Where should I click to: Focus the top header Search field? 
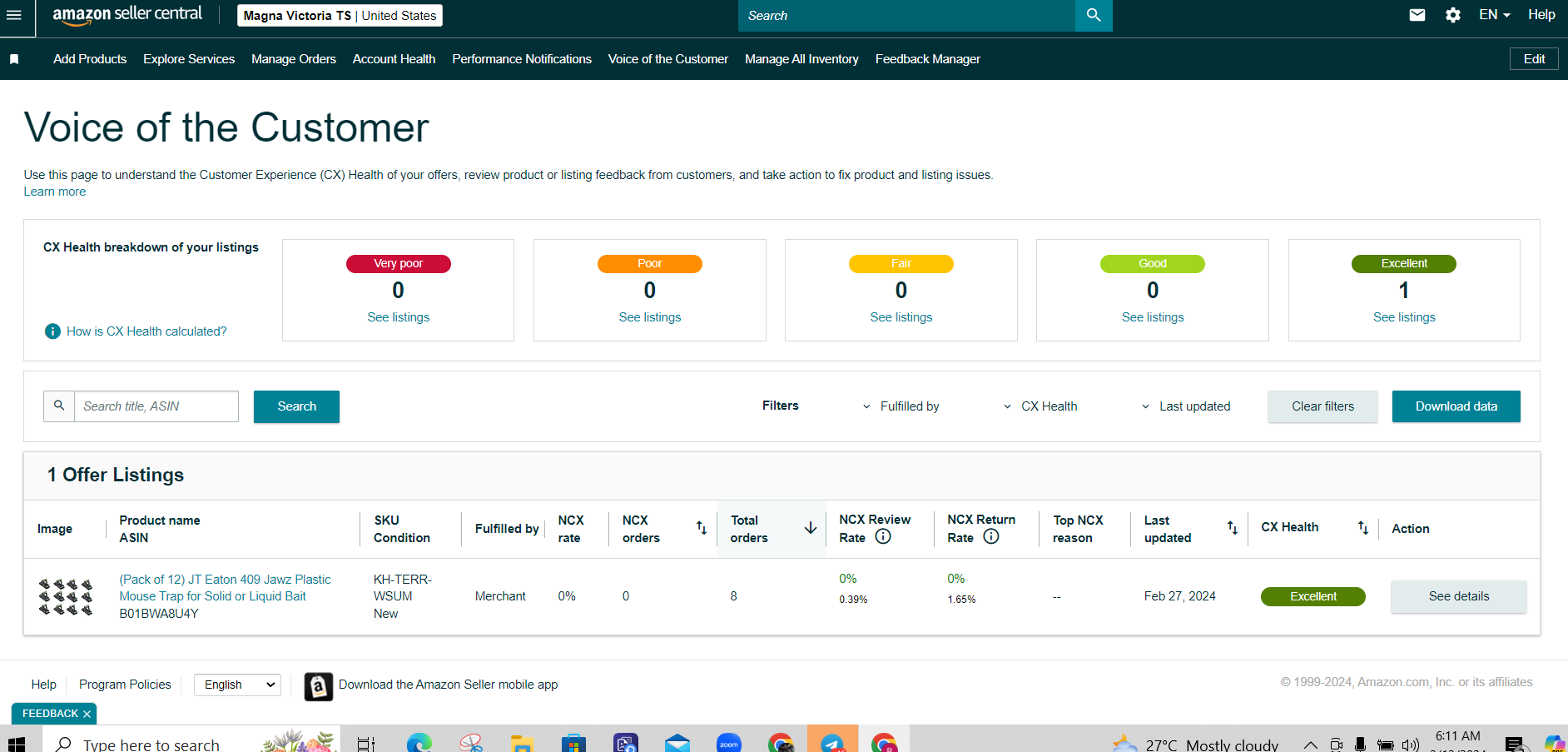point(906,16)
